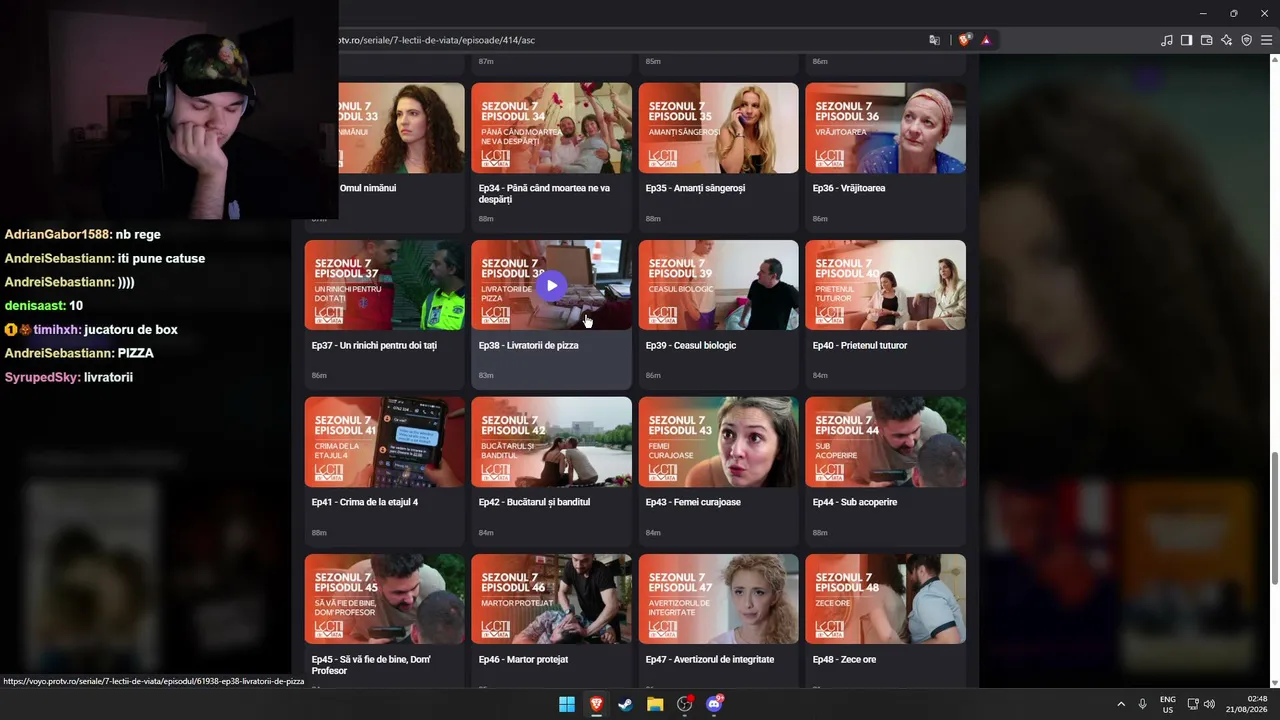Click title text 'Ep46 - Martor protejat'

coord(523,659)
